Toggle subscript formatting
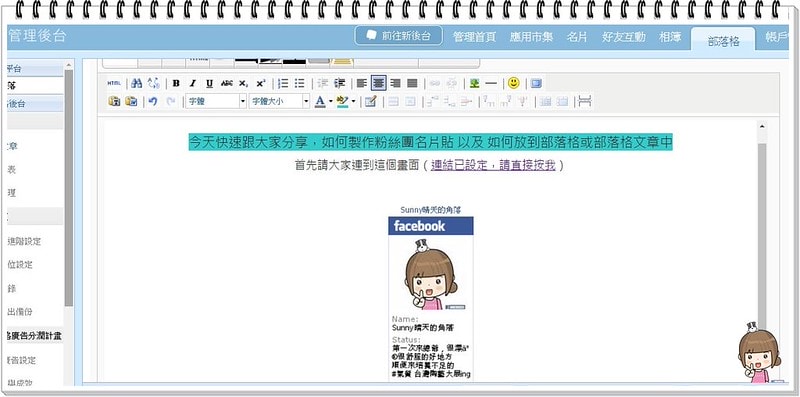 point(244,83)
